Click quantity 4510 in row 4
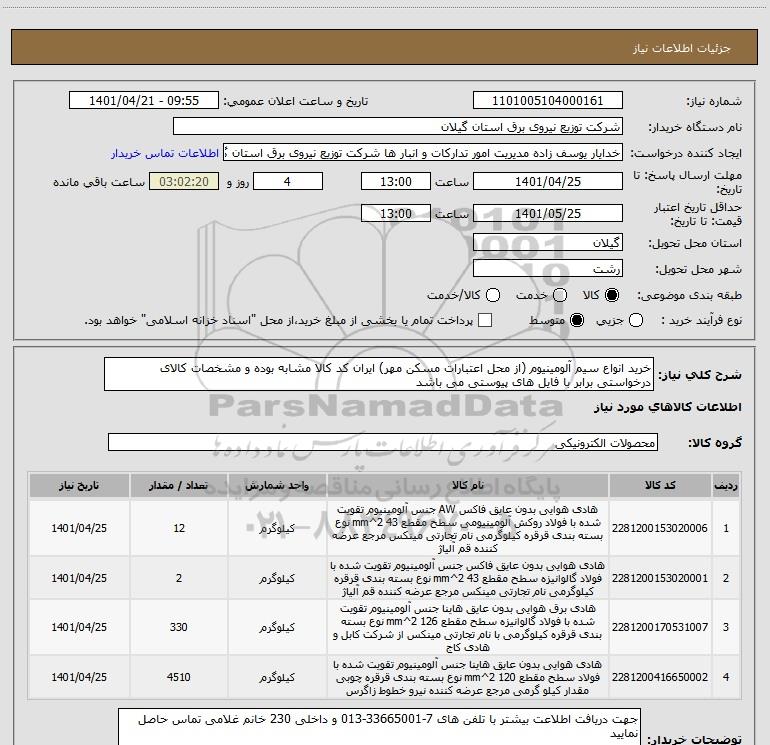Viewport: 770px width, 745px height. [179, 677]
